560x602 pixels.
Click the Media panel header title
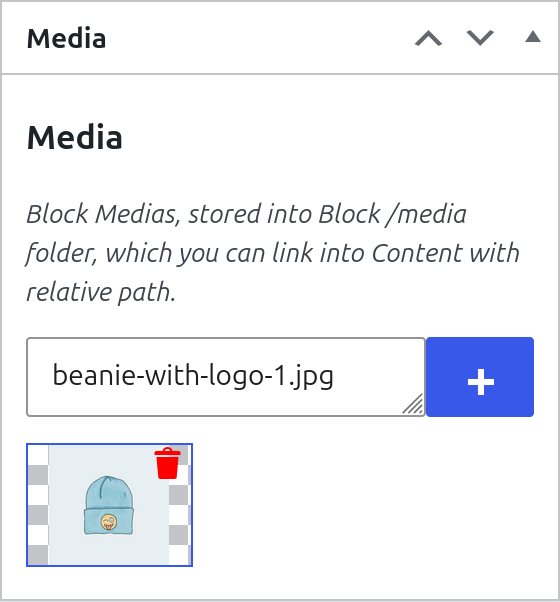[66, 38]
